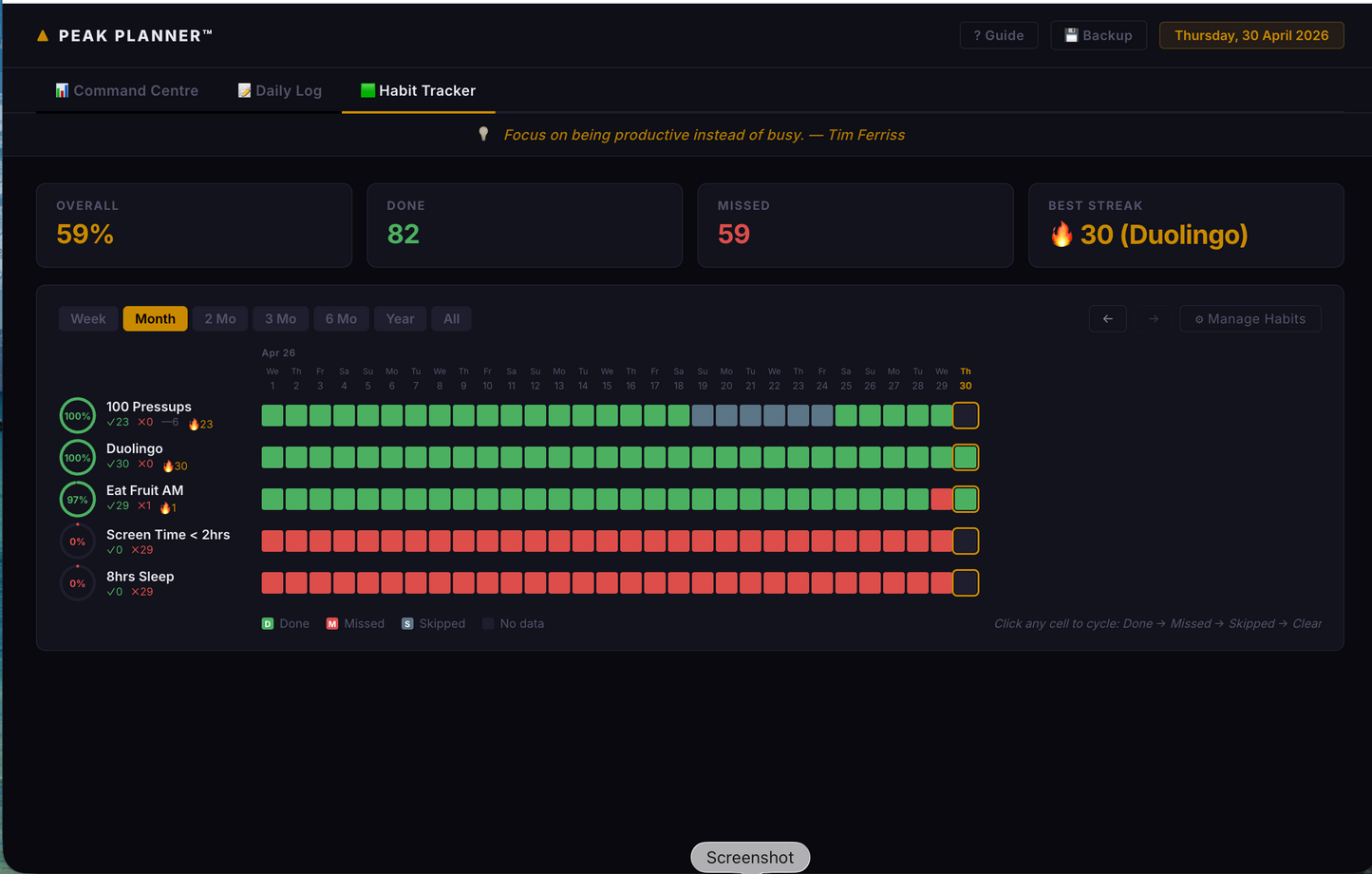Toggle Duolingo cell for day 30
The width and height of the screenshot is (1372, 874).
966,457
